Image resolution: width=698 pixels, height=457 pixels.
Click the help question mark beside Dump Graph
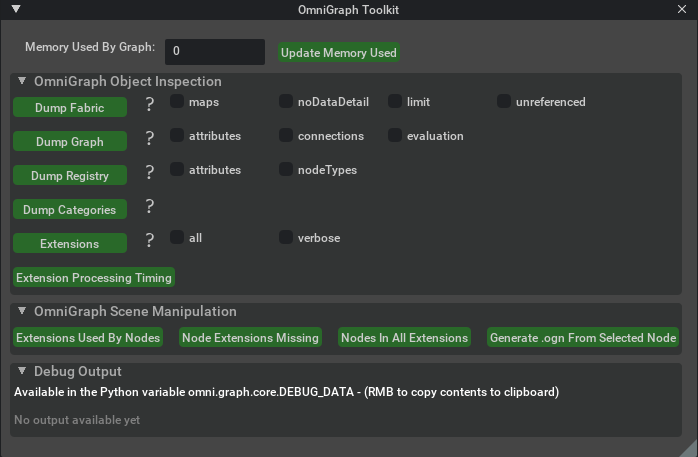click(x=150, y=138)
